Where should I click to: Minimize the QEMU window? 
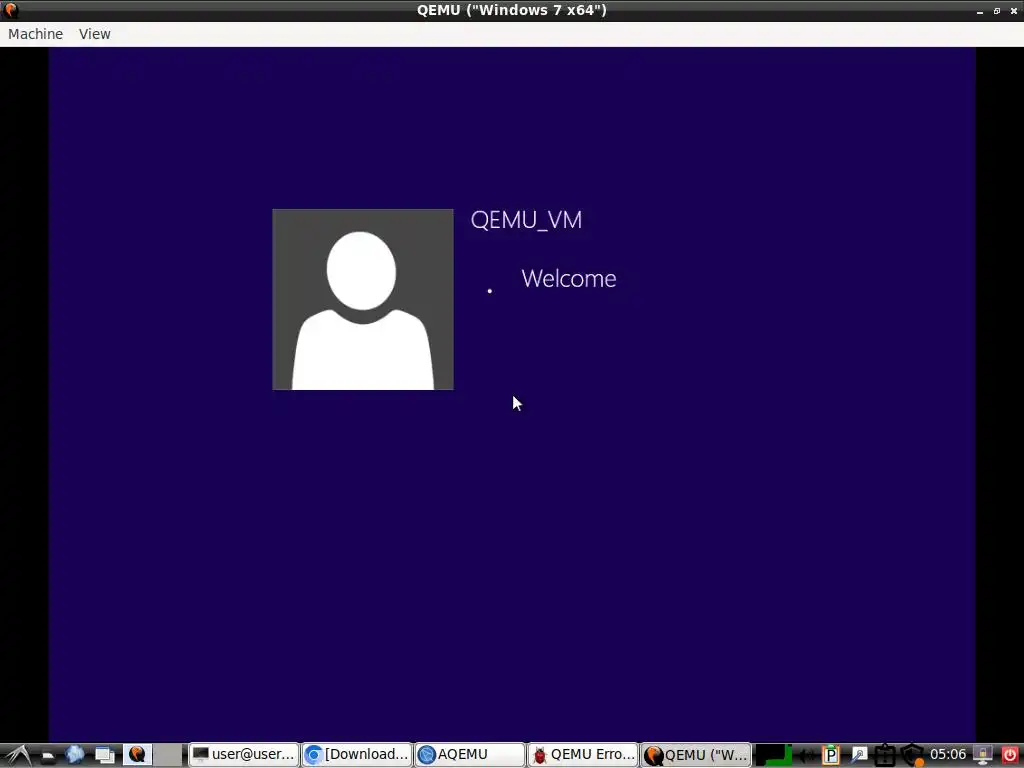click(980, 11)
